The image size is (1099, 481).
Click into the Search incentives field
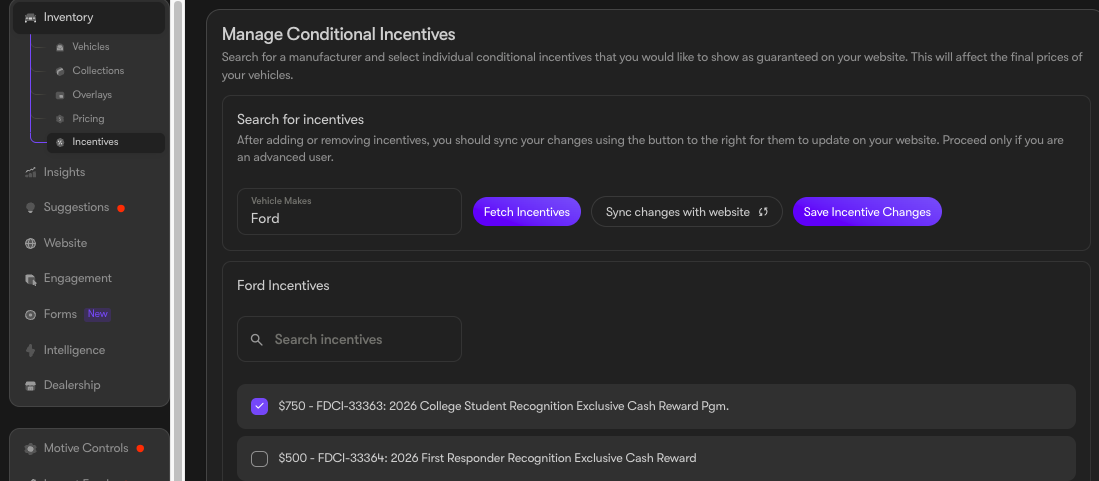(349, 339)
